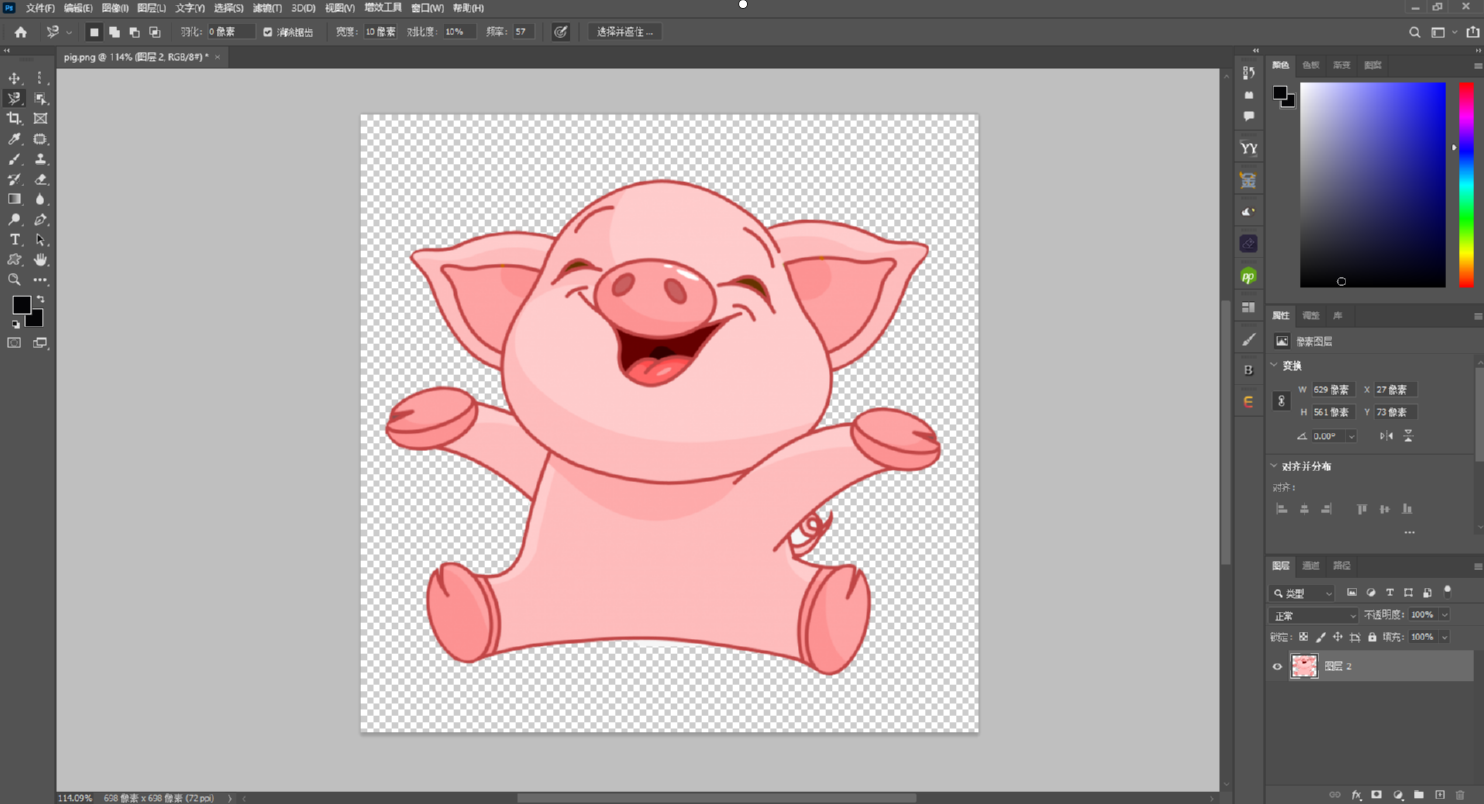Swap foreground and background colors

(41, 299)
